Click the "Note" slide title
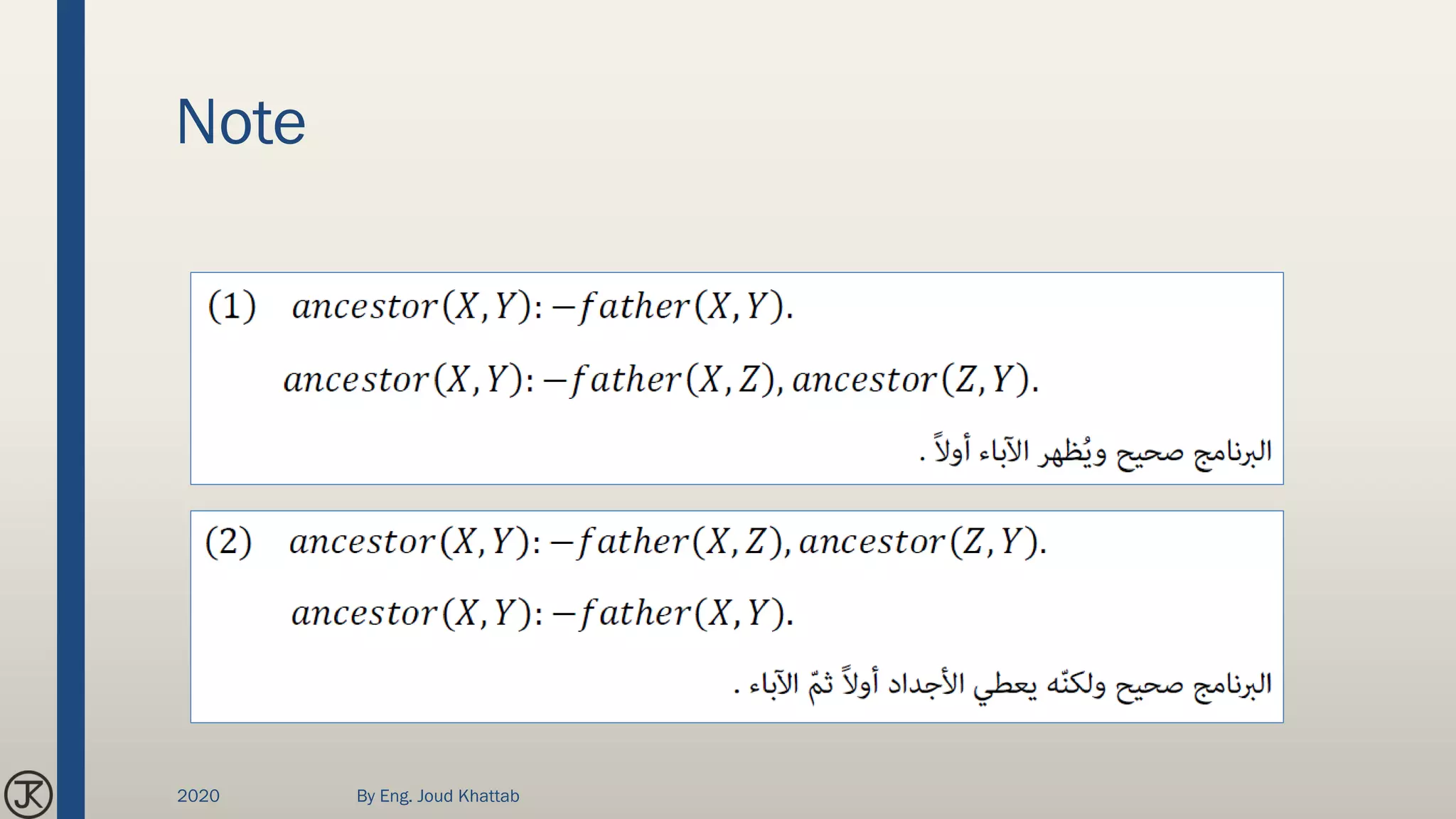This screenshot has height=819, width=1456. pyautogui.click(x=240, y=122)
